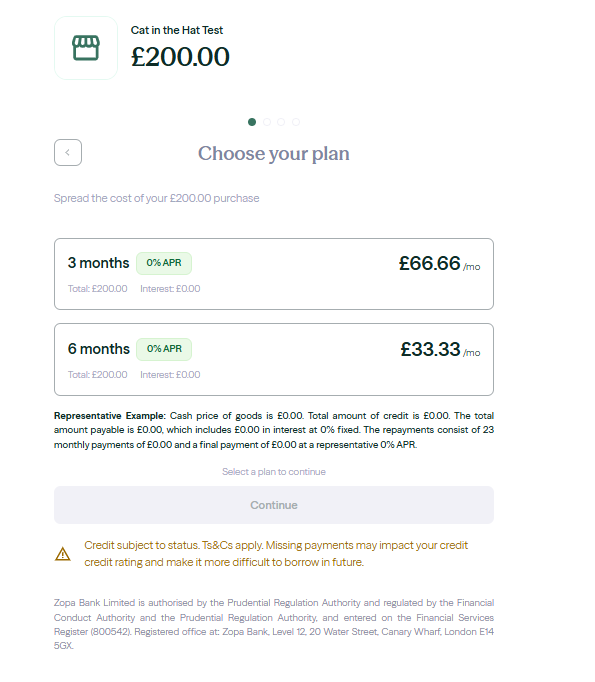Click the fourth progress step dot
Viewport: 595px width, 682px height.
pyautogui.click(x=296, y=122)
